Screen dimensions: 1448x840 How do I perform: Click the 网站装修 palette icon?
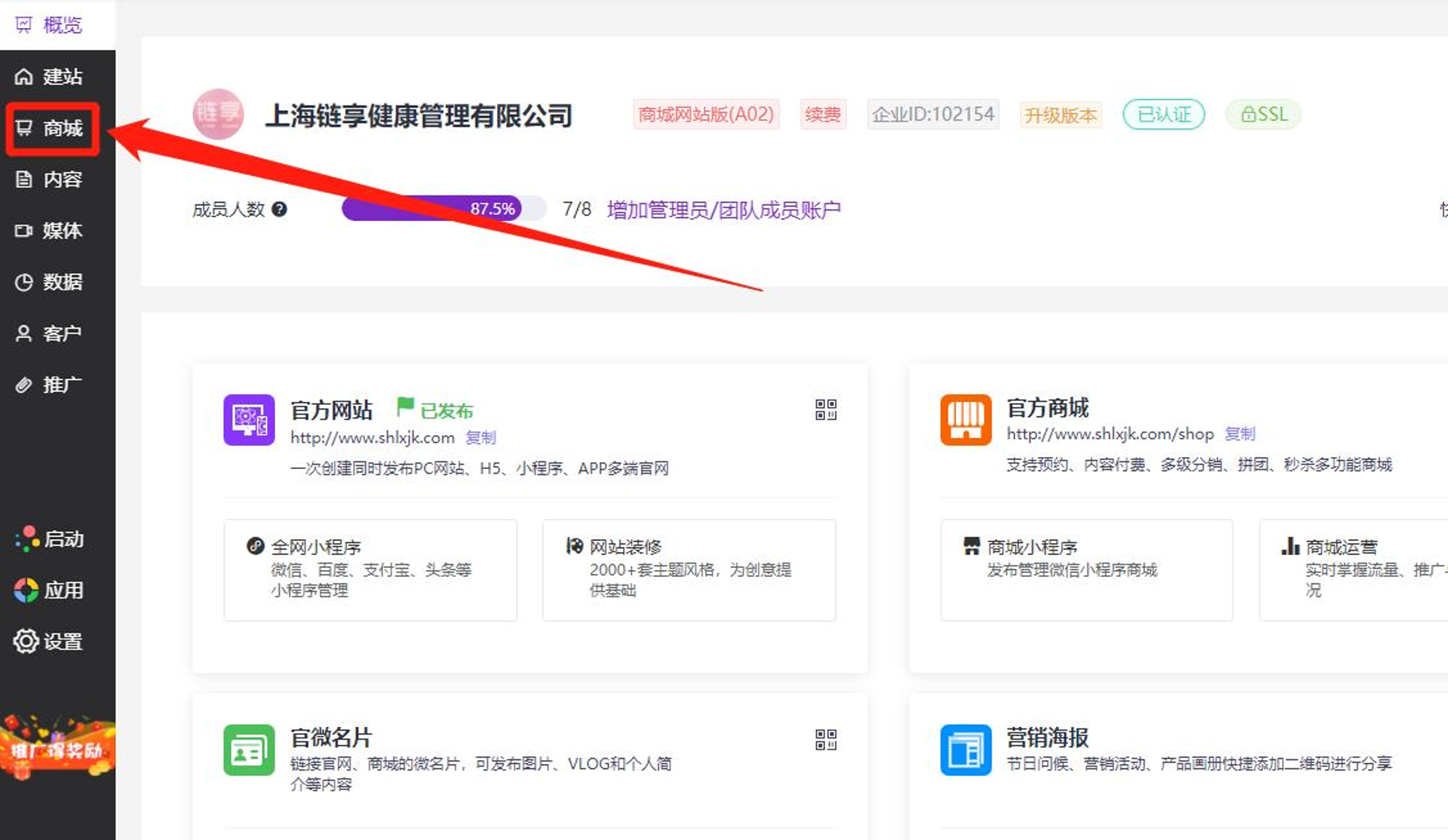[x=575, y=546]
